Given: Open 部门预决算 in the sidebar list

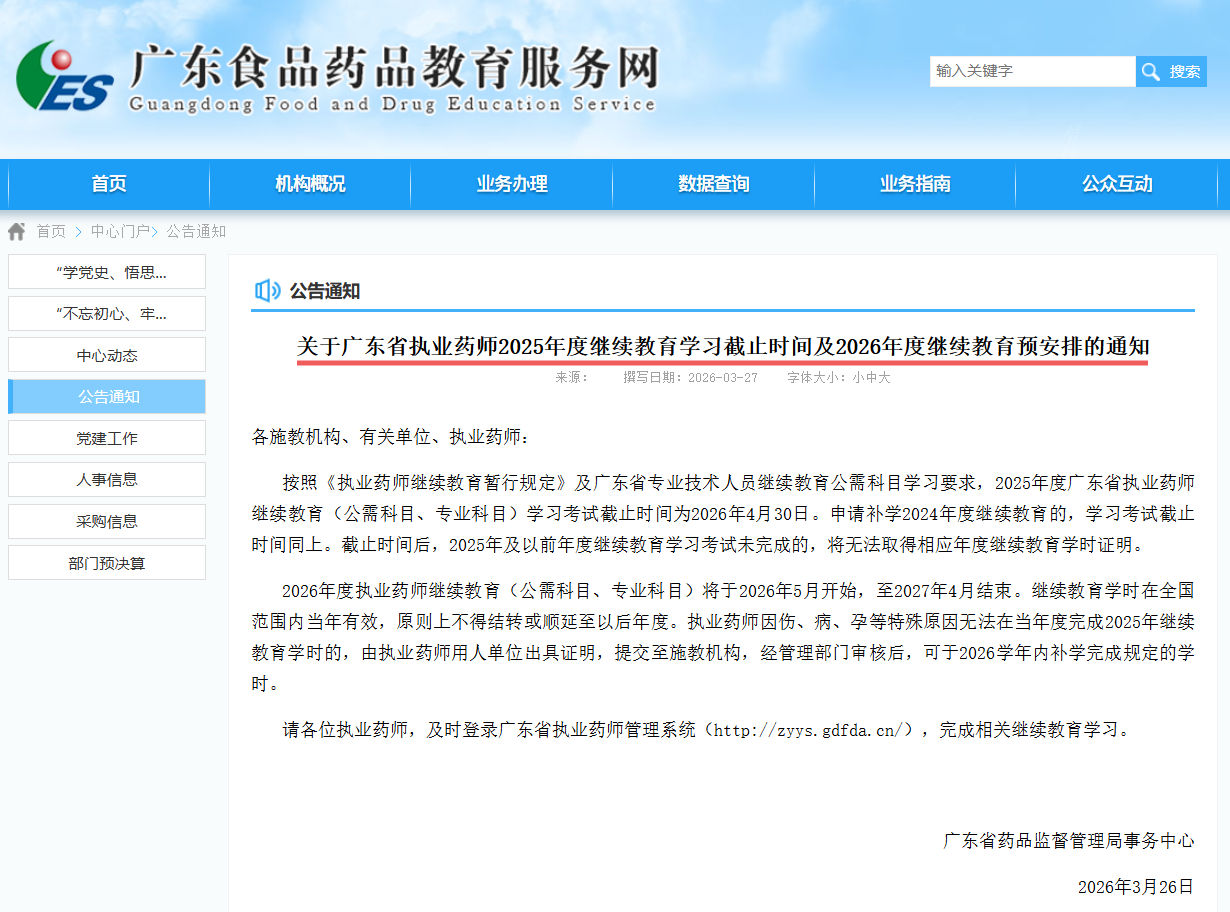Looking at the screenshot, I should pos(107,563).
